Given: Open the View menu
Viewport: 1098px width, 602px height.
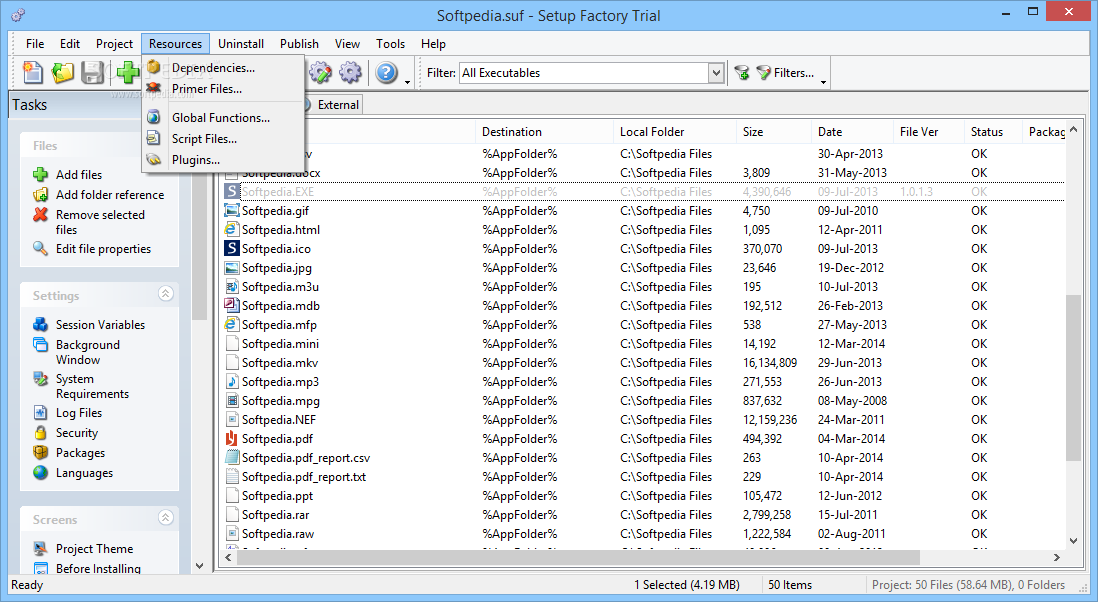Looking at the screenshot, I should tap(347, 43).
